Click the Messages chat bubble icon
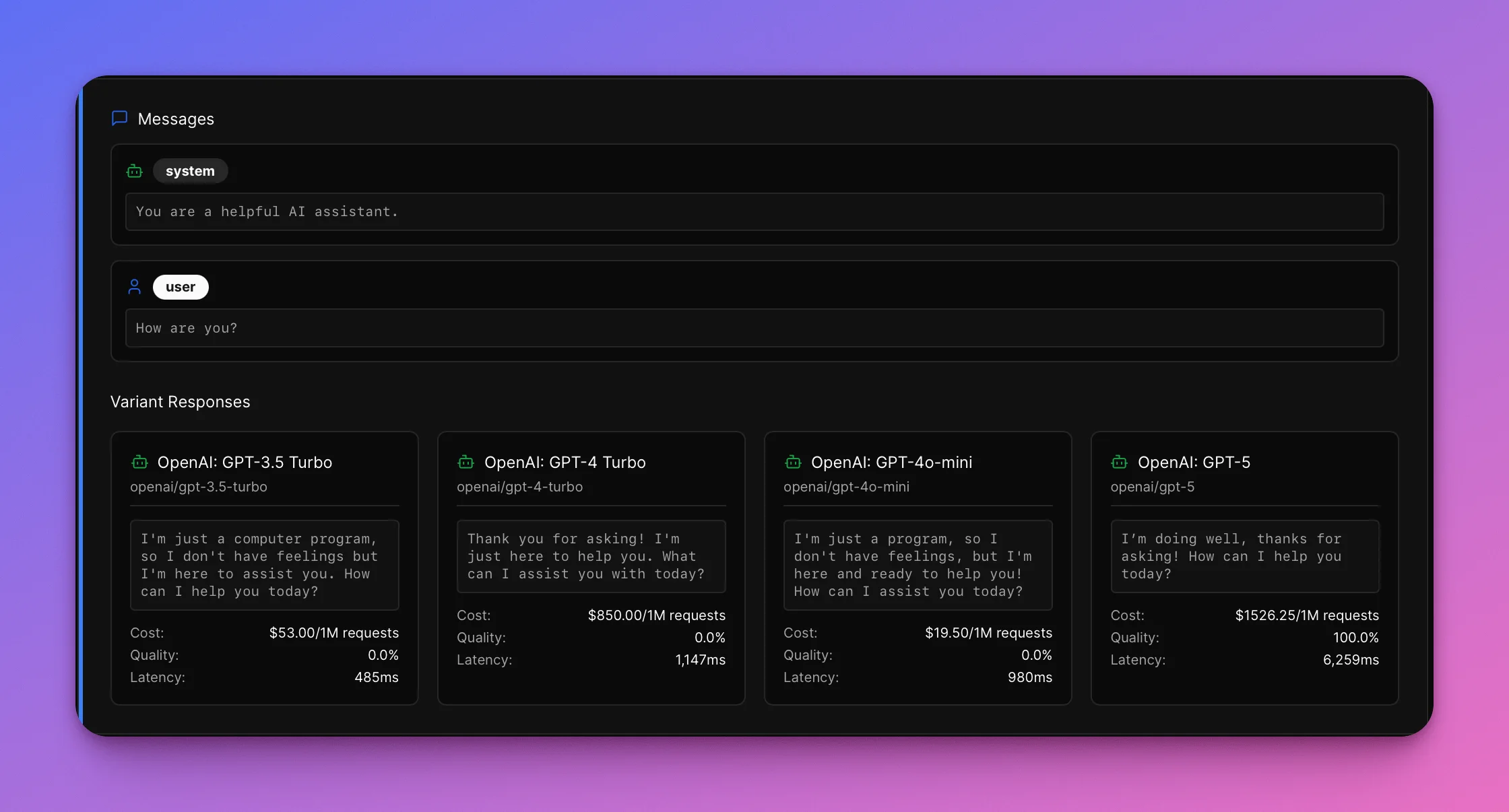The image size is (1509, 812). tap(119, 119)
